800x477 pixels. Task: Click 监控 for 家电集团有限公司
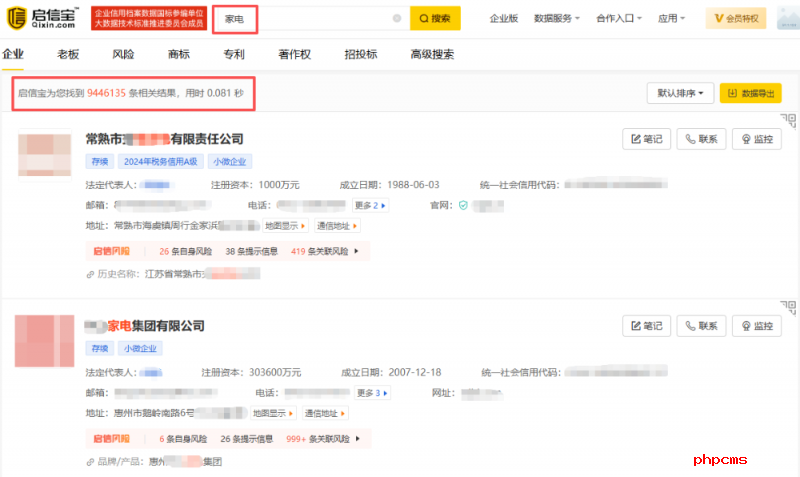pyautogui.click(x=757, y=326)
